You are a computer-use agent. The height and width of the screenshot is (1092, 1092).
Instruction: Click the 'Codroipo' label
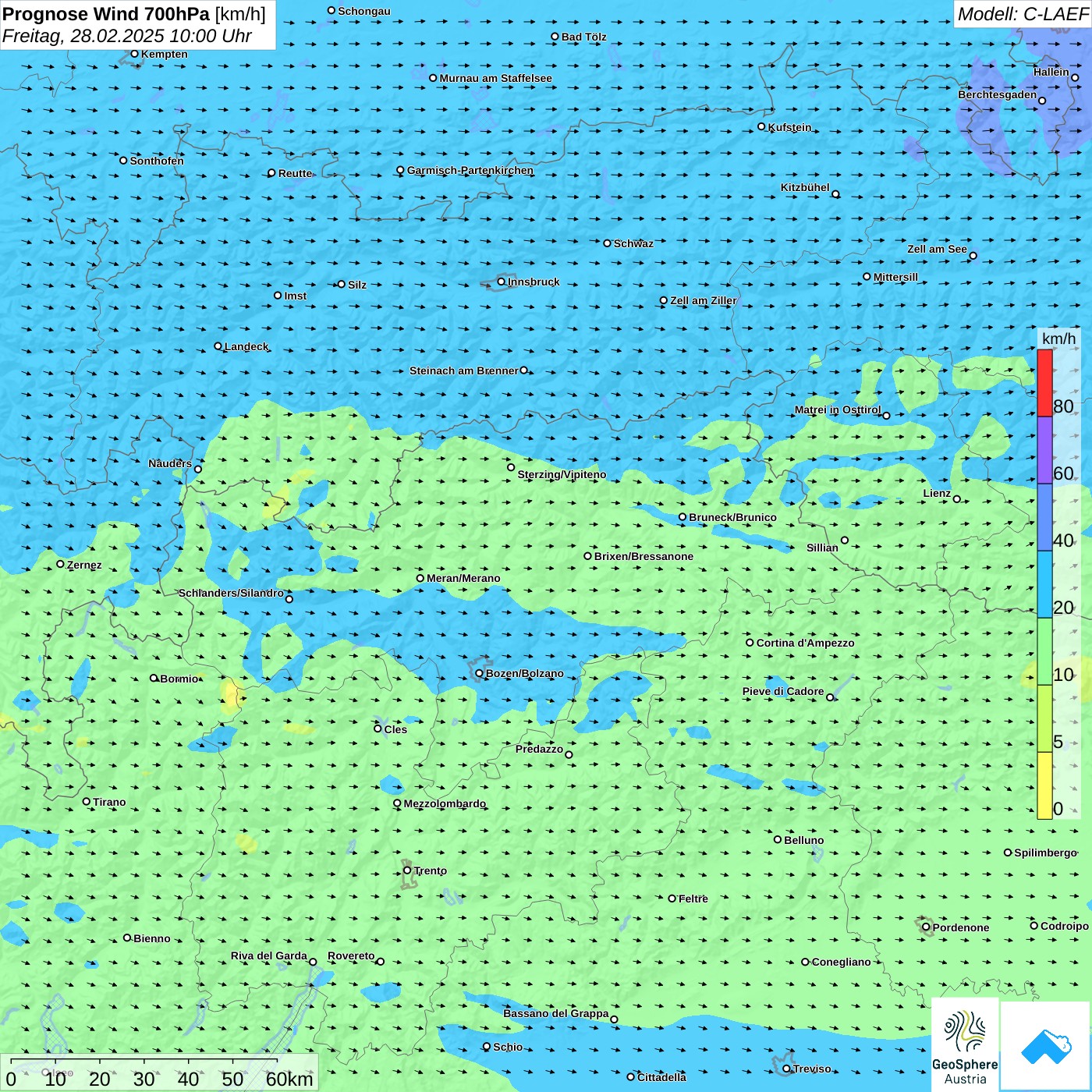pos(1065,926)
